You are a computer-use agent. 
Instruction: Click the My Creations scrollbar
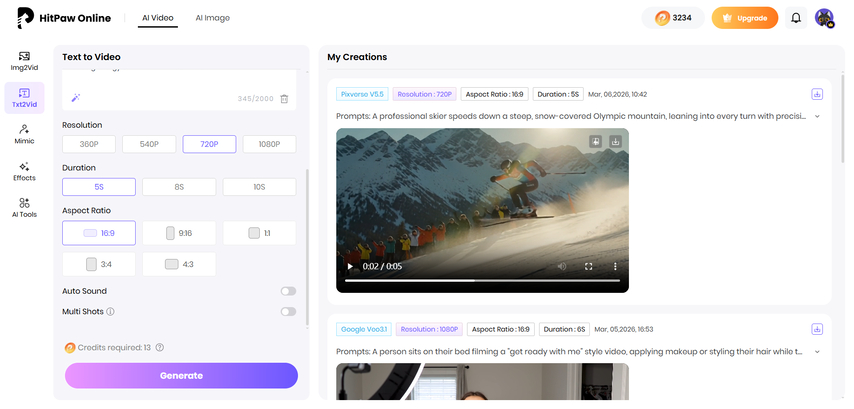tap(843, 120)
